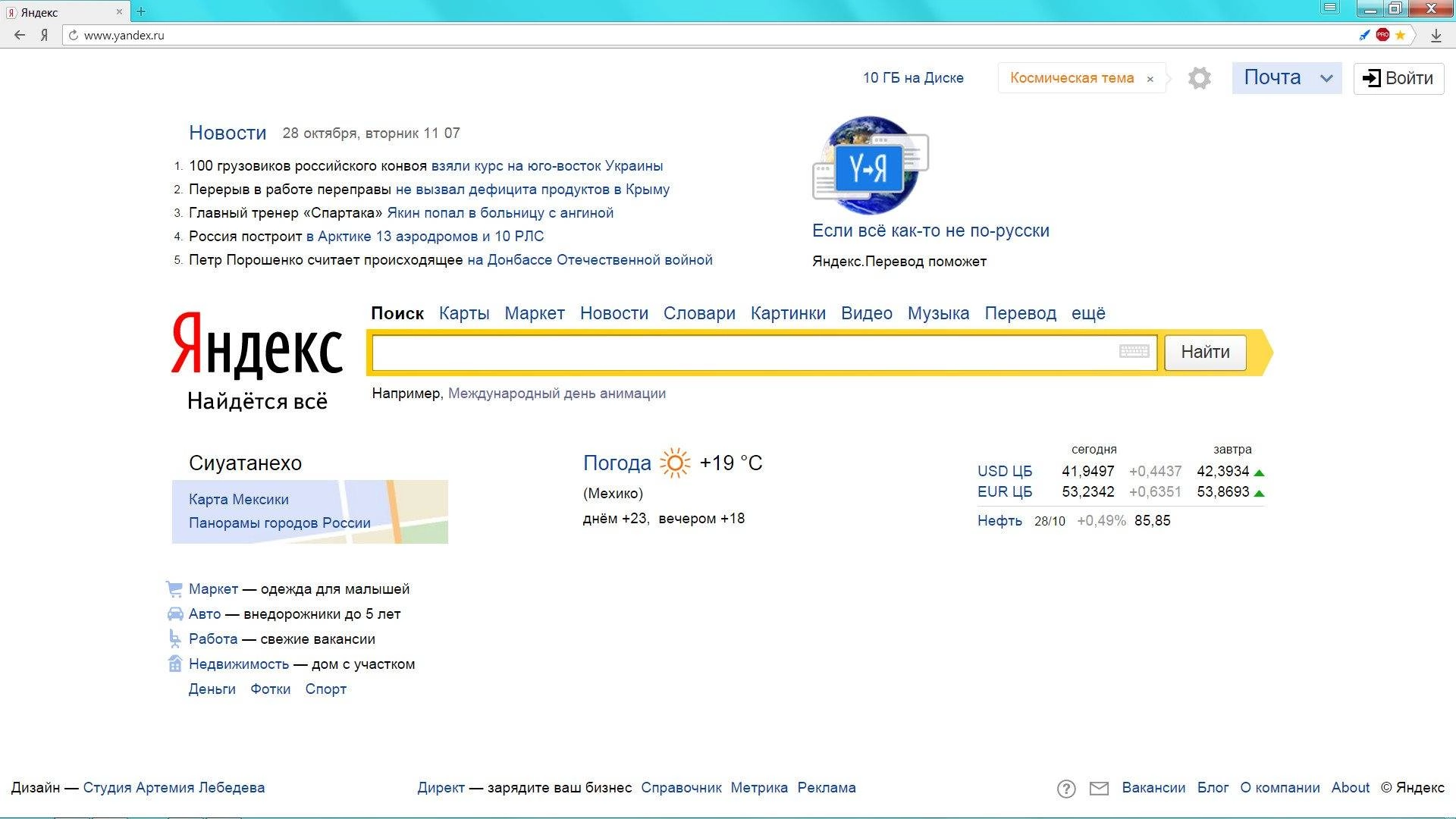Open the Спорт link

[325, 689]
